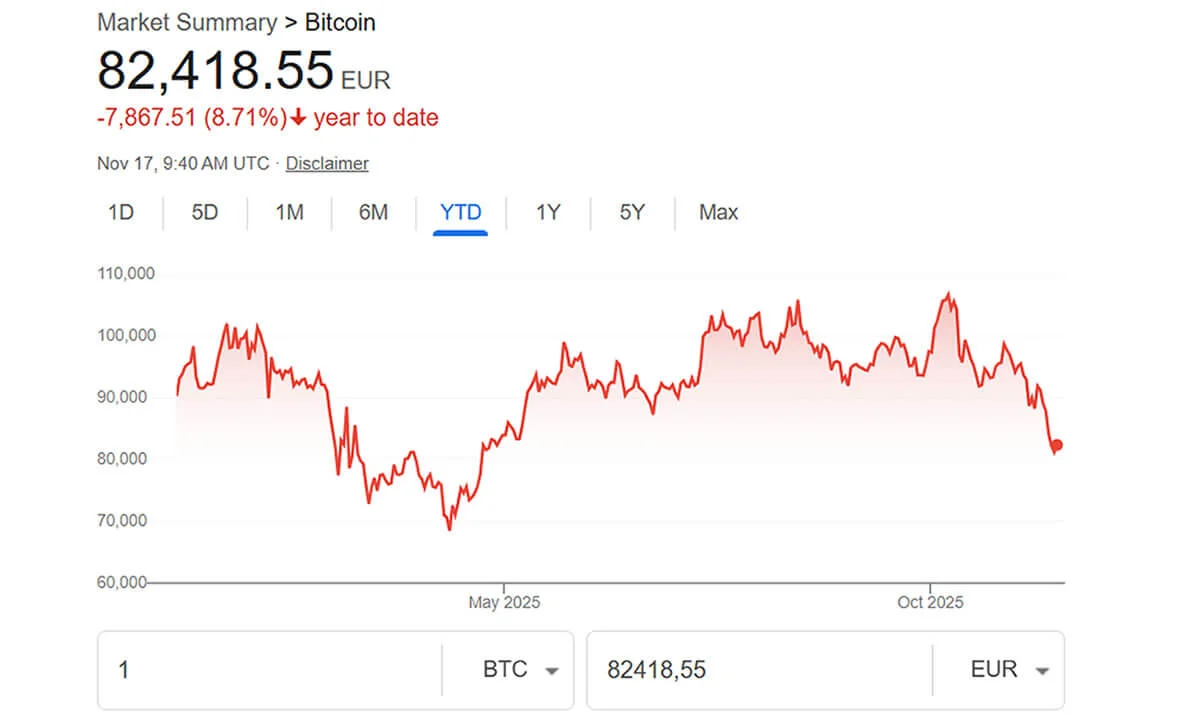Click the BTC dropdown chevron arrow
The height and width of the screenshot is (720, 1200).
coord(552,672)
